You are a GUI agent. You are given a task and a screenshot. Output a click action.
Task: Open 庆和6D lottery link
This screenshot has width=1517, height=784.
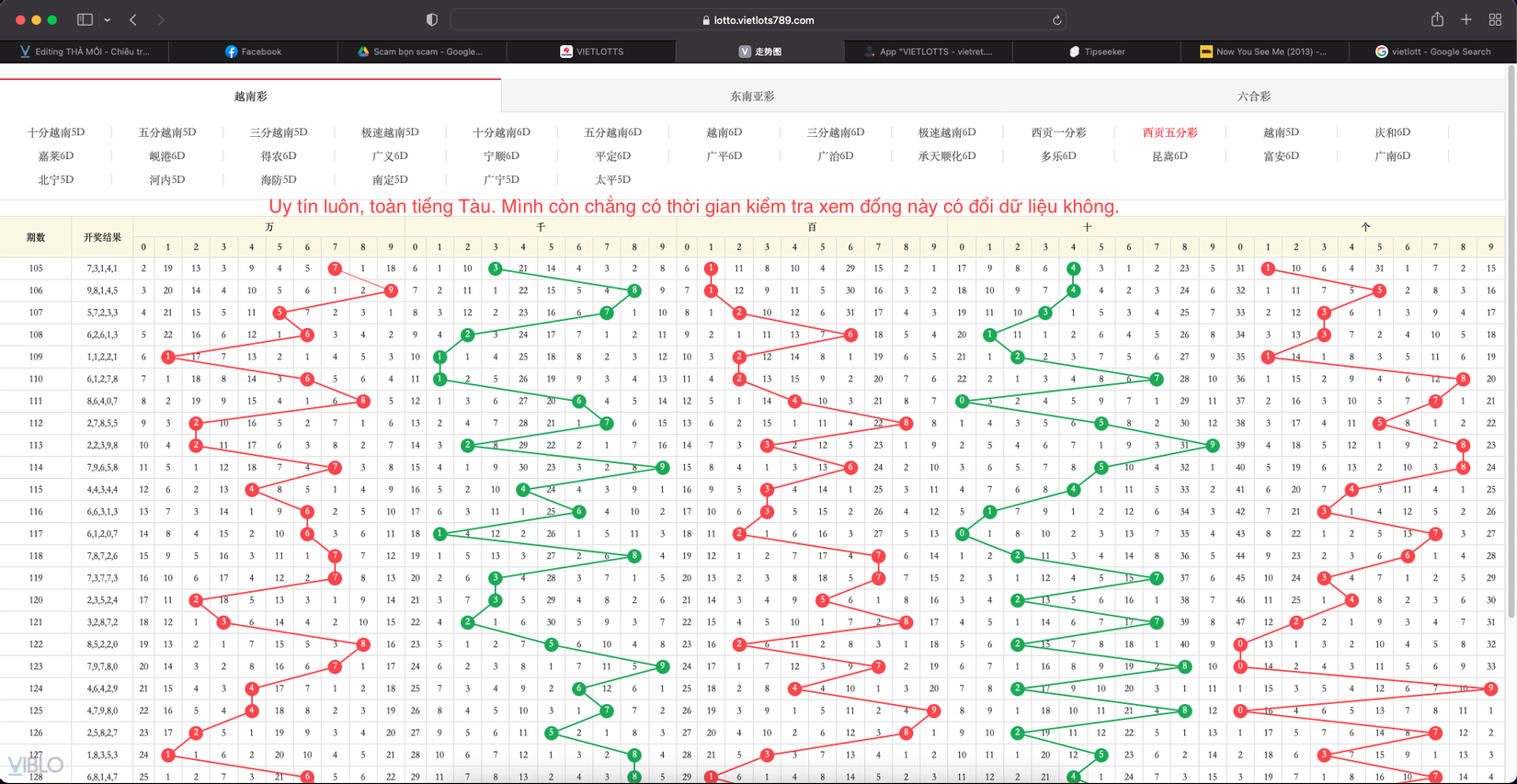pos(1392,132)
